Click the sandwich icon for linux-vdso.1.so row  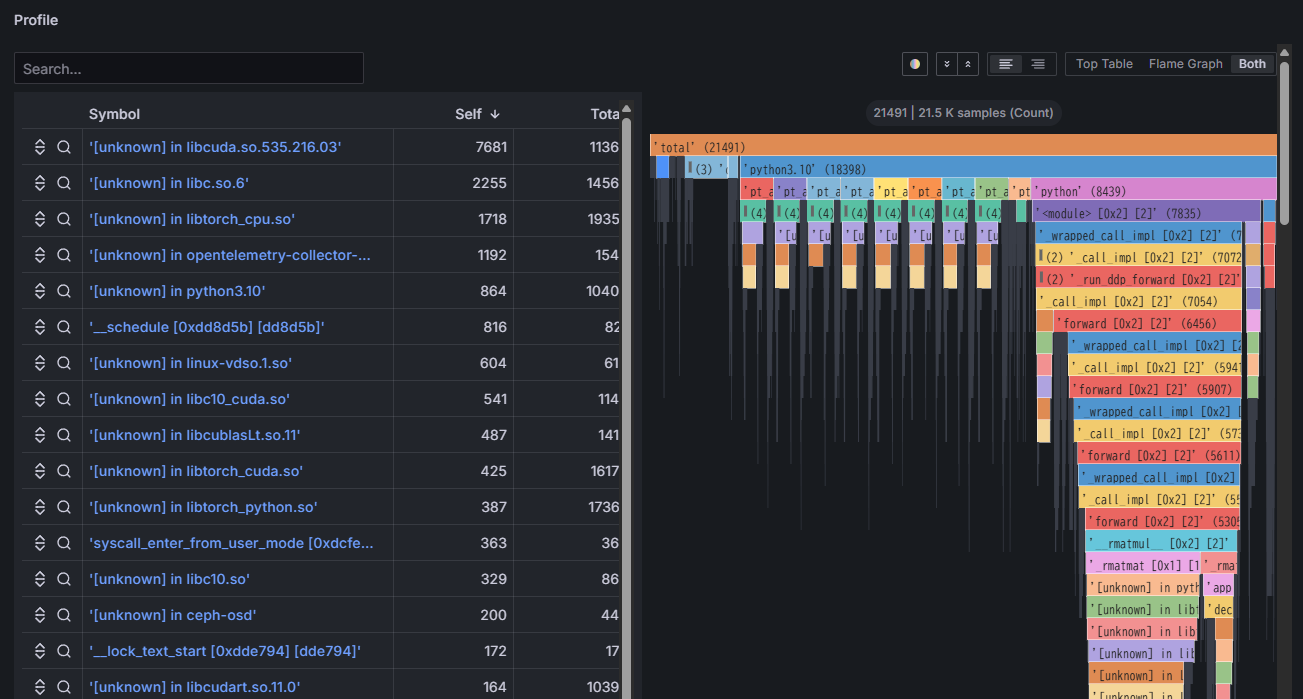point(40,363)
